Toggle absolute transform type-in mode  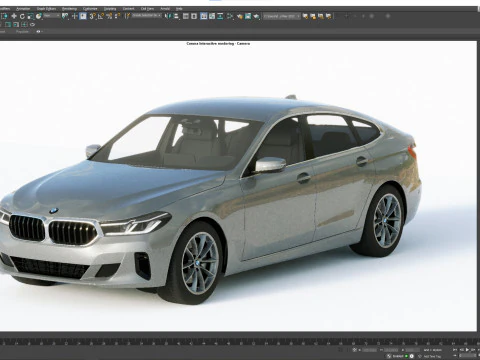click(355, 350)
